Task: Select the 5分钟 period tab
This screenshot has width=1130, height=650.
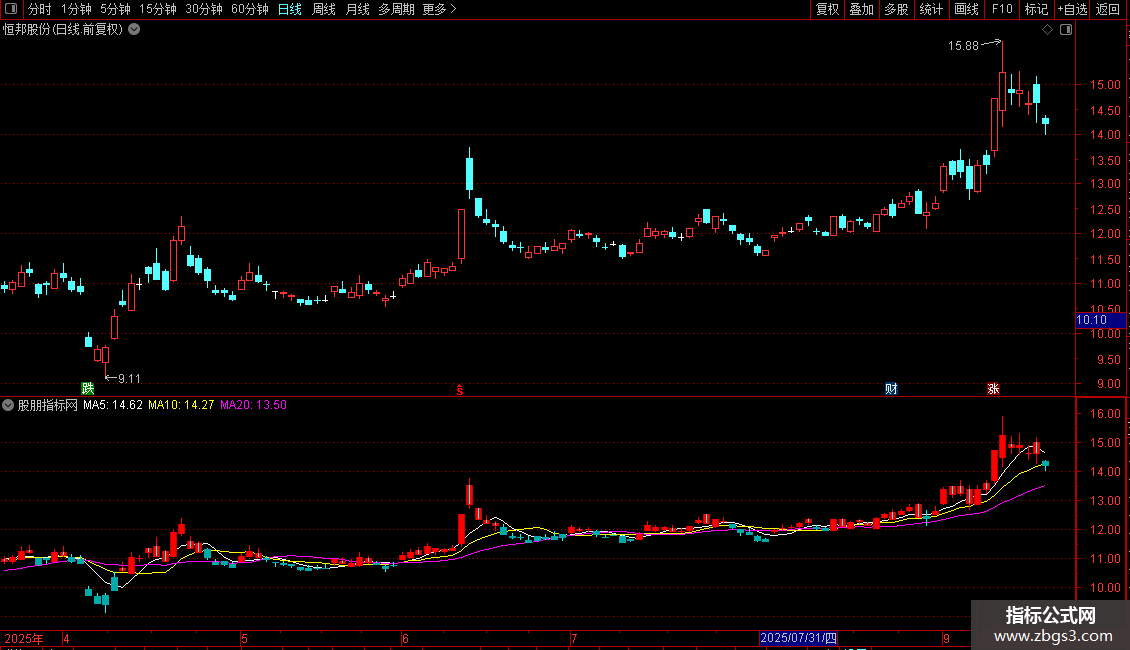Action: coord(115,9)
